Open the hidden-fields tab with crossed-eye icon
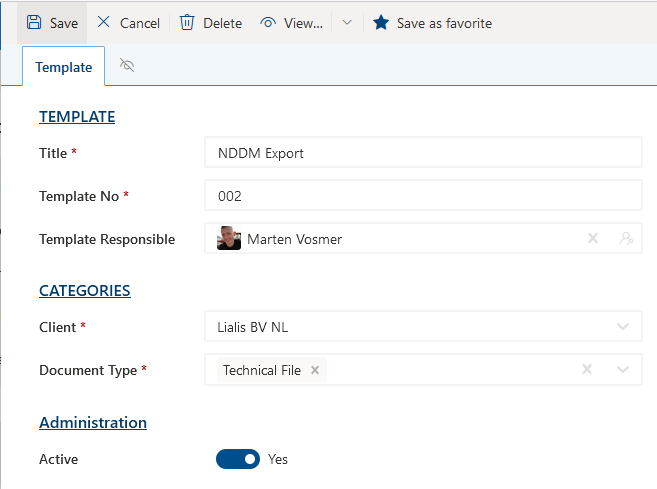657x489 pixels. pyautogui.click(x=127, y=66)
